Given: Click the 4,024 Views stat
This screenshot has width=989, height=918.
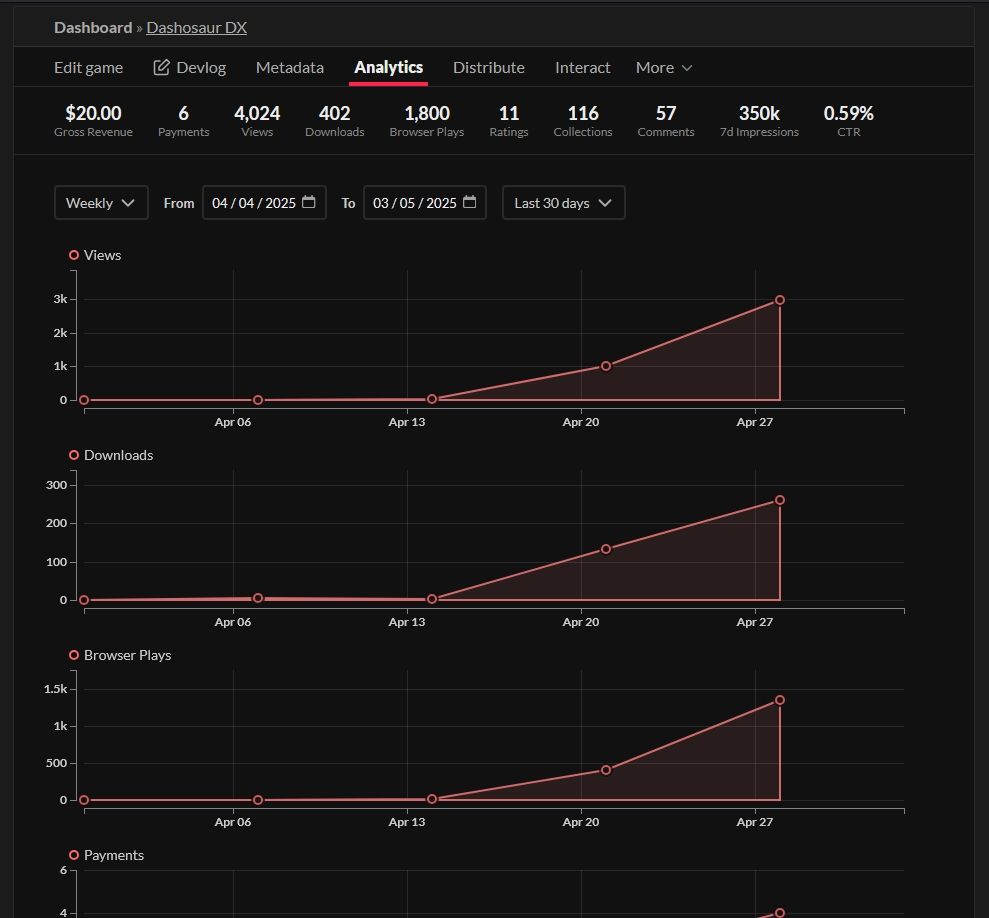Looking at the screenshot, I should 257,121.
